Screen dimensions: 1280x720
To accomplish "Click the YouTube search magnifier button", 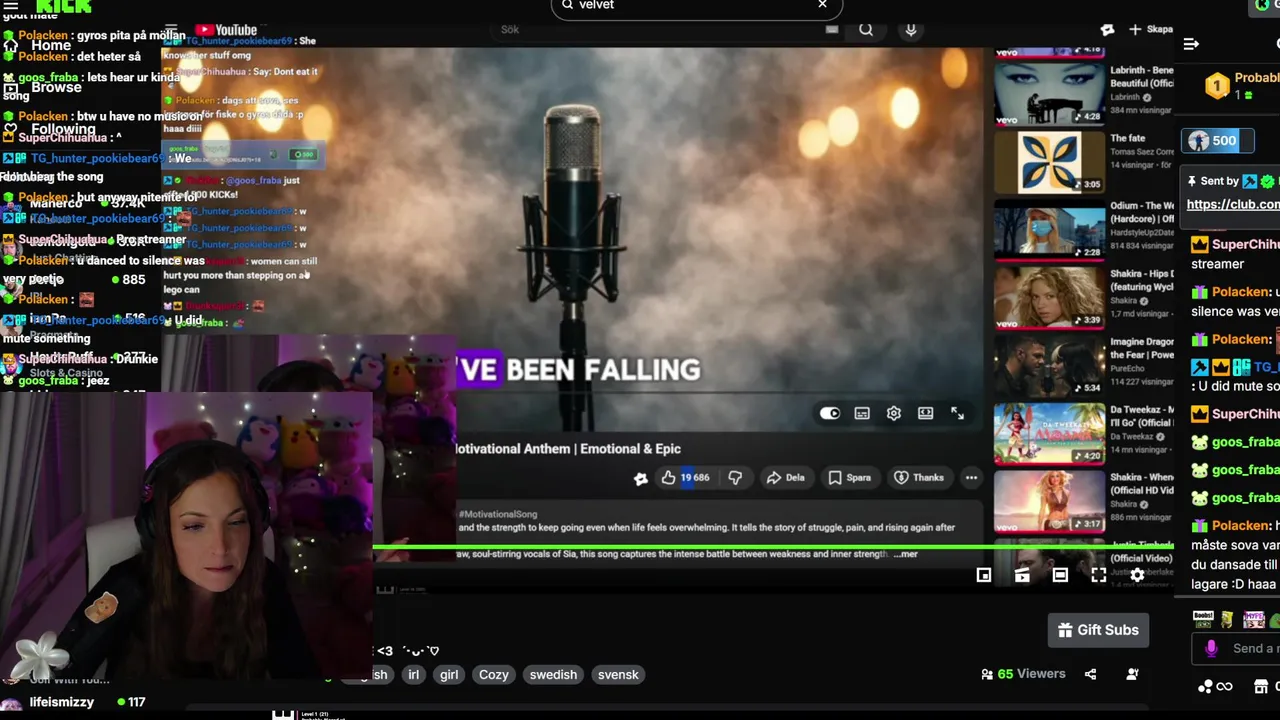I will 866,30.
